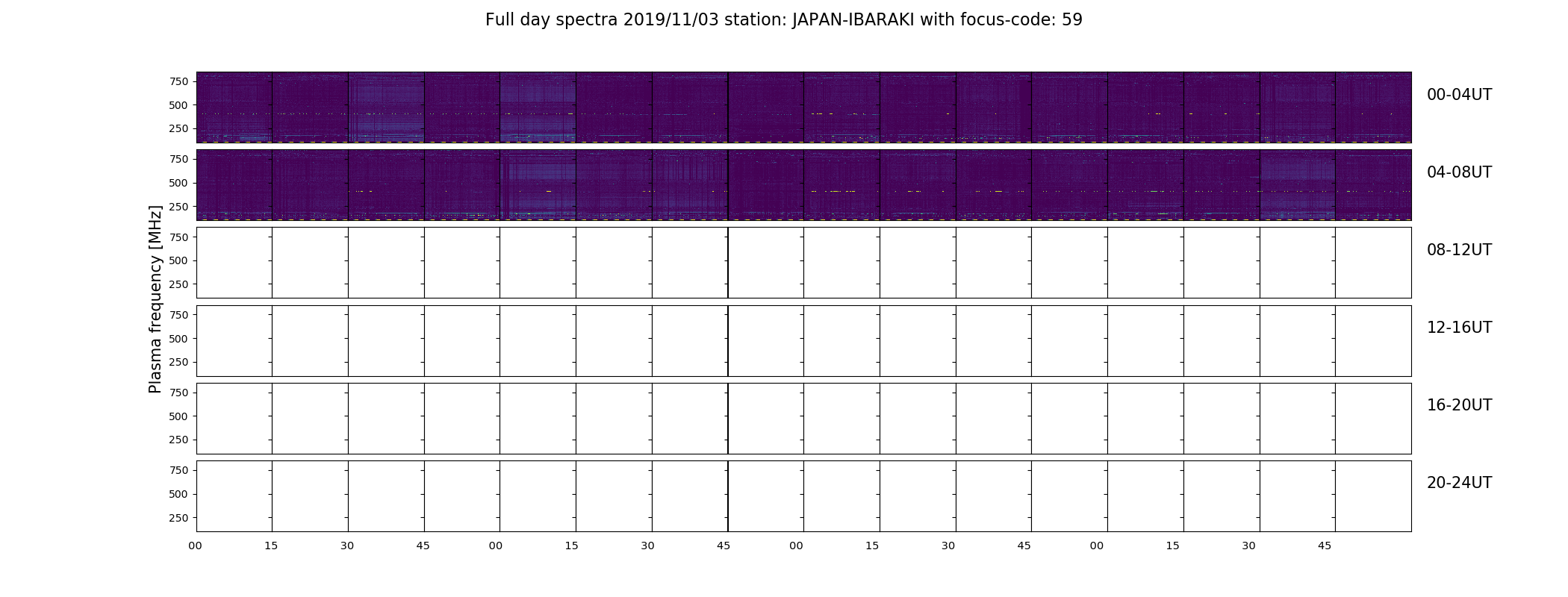Select the '750' tick of the 12-16UT row

(x=178, y=315)
